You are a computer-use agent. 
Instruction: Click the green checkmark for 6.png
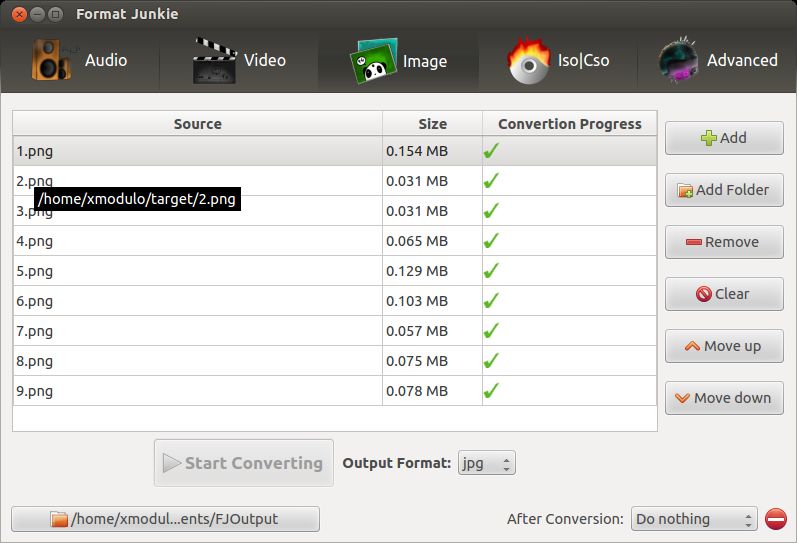tap(491, 300)
